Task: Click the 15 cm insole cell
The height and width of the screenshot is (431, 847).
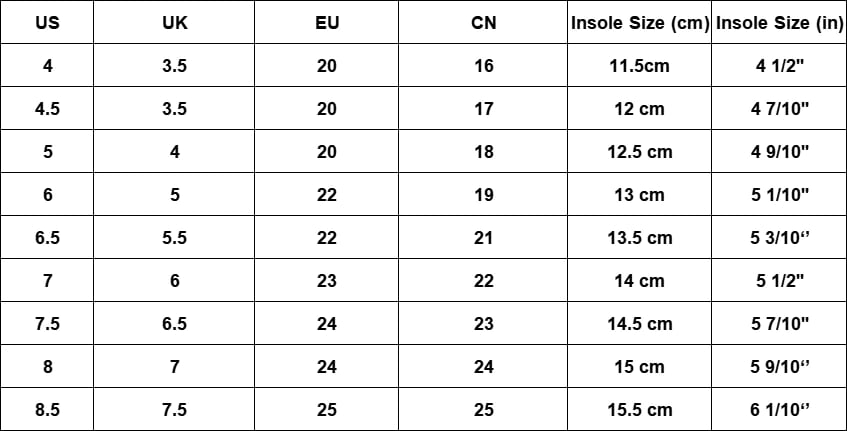Action: (x=639, y=367)
